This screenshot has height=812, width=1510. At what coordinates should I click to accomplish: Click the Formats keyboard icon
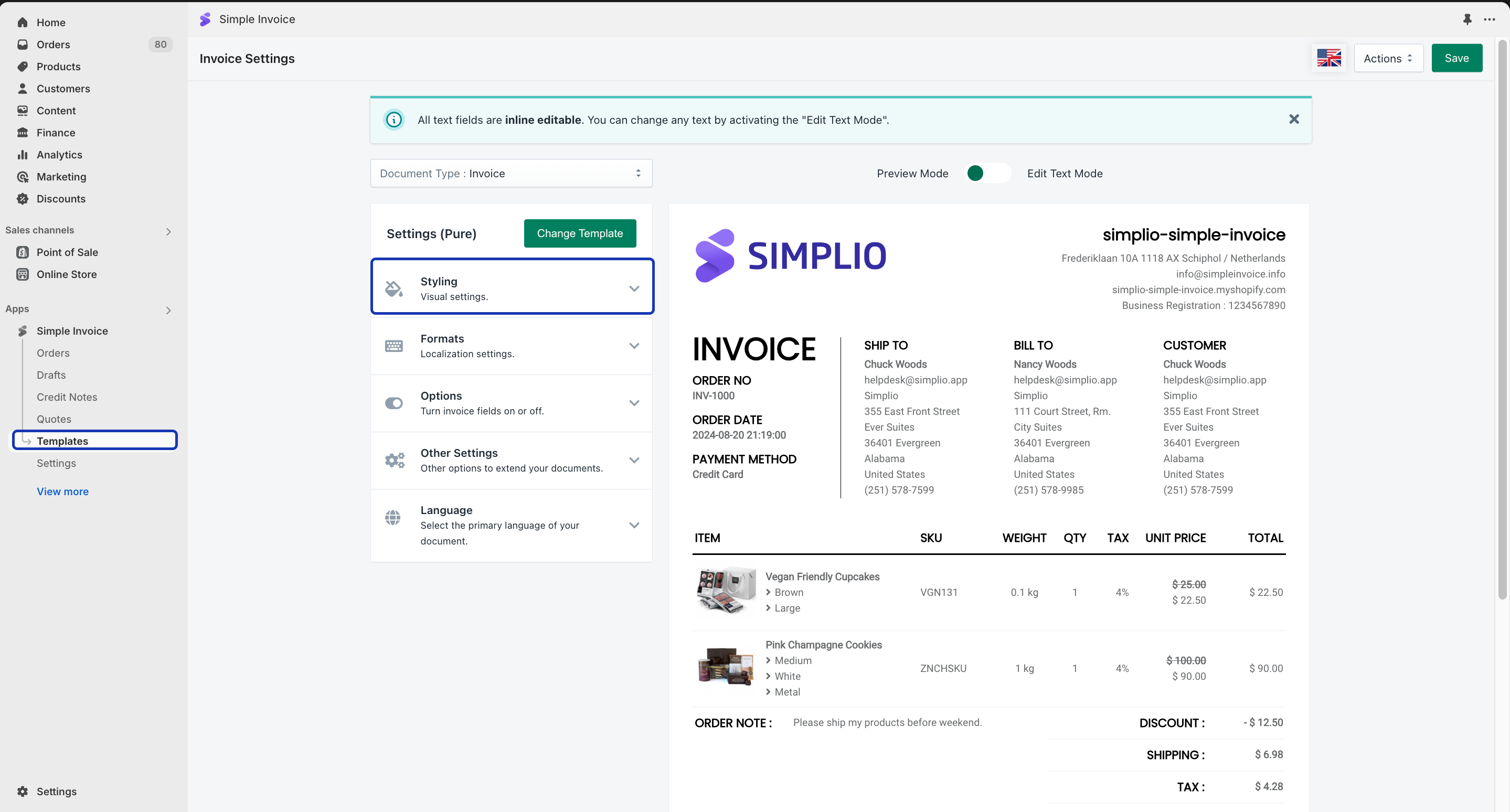click(394, 346)
